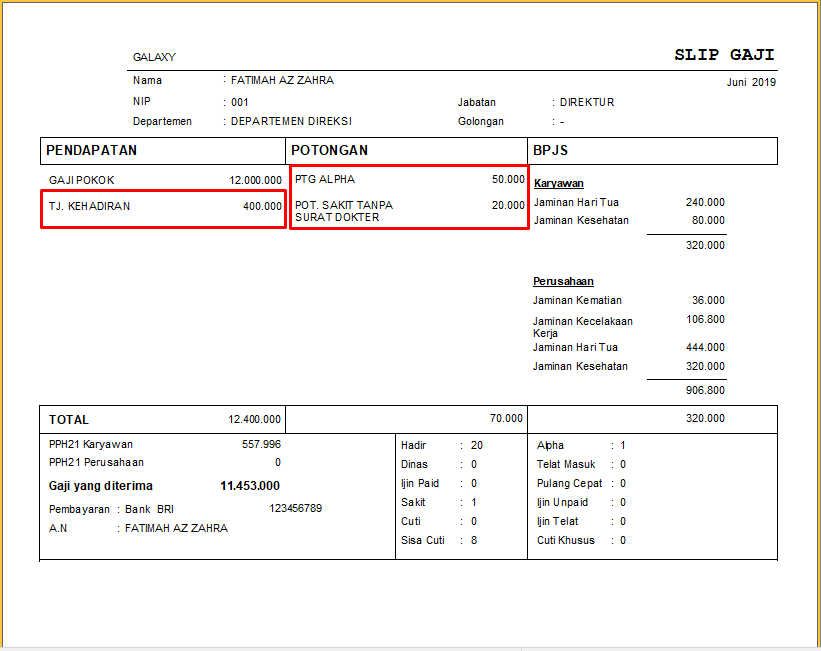The height and width of the screenshot is (651, 821).
Task: Select employee name FATIMAH AZ ZAHRA at top
Action: 282,81
